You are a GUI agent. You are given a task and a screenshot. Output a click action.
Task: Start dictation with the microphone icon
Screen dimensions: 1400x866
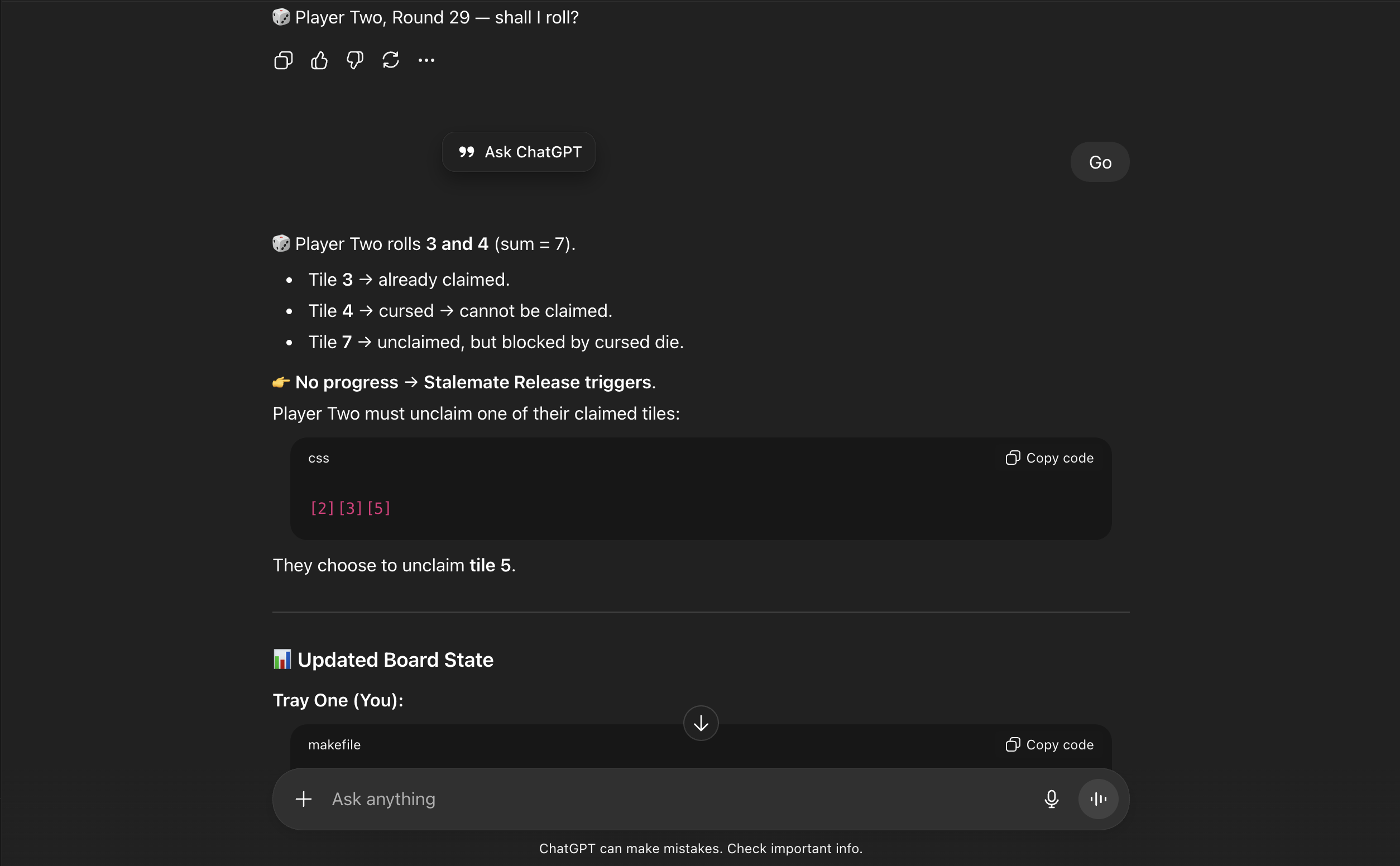coord(1051,799)
